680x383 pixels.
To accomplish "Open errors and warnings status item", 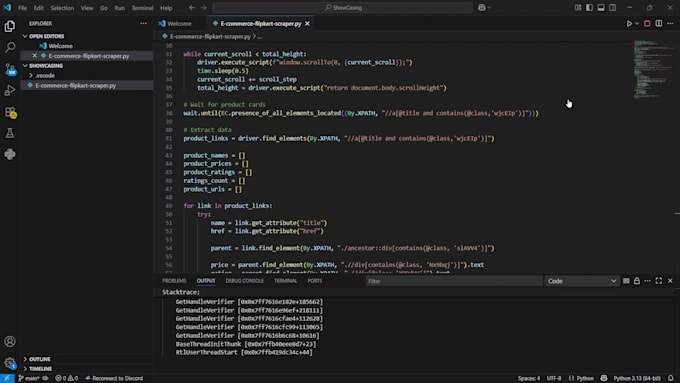I will pyautogui.click(x=67, y=378).
